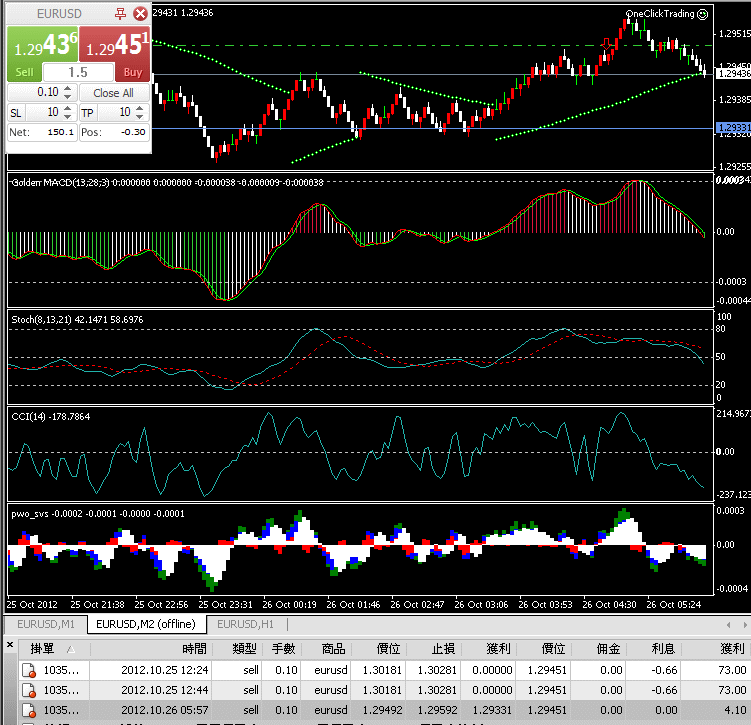The height and width of the screenshot is (725, 751).
Task: Toggle the SL button
Action: 16,113
